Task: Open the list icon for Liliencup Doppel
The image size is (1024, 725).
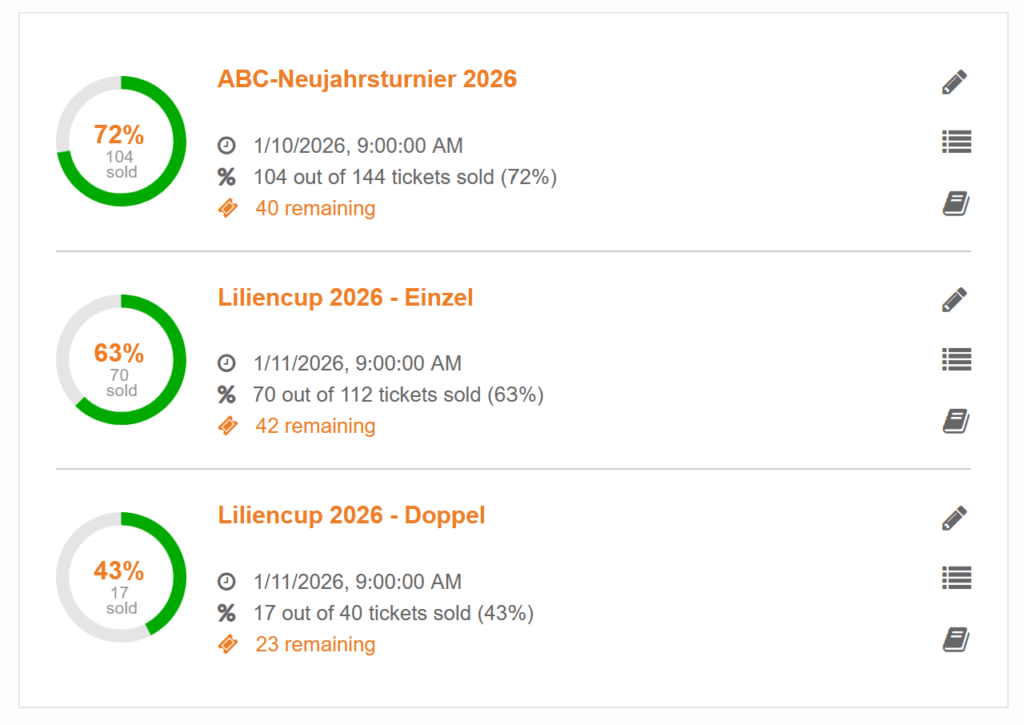Action: tap(956, 577)
